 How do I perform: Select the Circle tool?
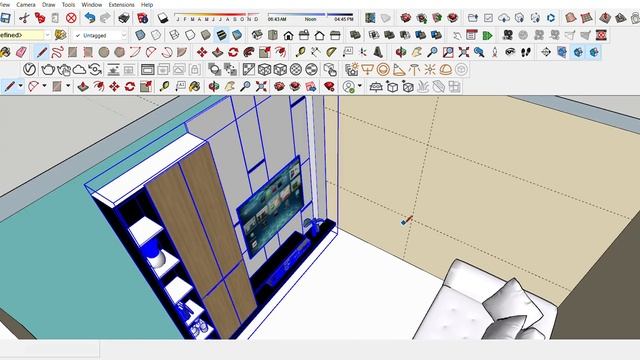coord(104,52)
